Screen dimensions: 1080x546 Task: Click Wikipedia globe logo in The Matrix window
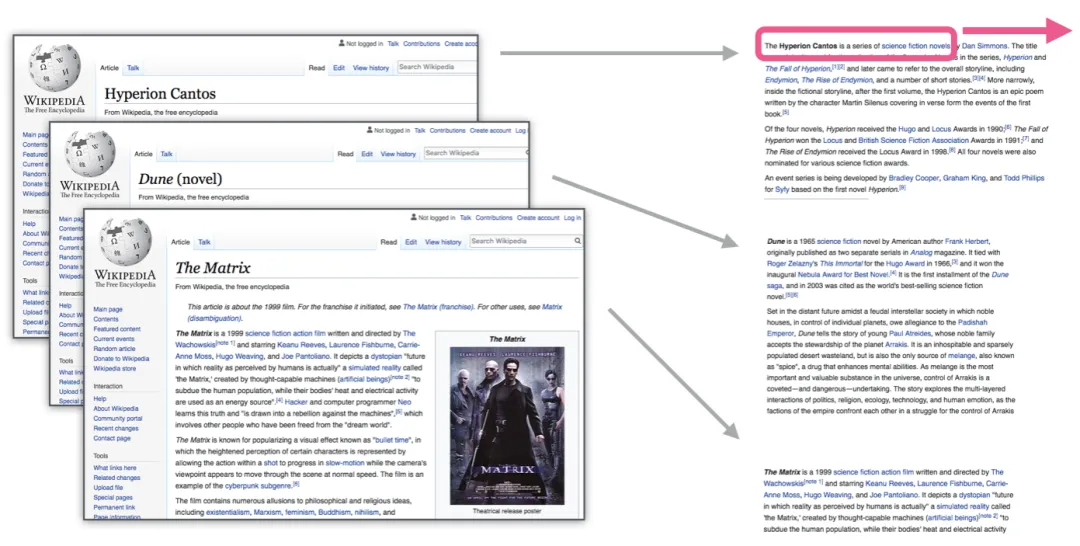click(x=125, y=242)
